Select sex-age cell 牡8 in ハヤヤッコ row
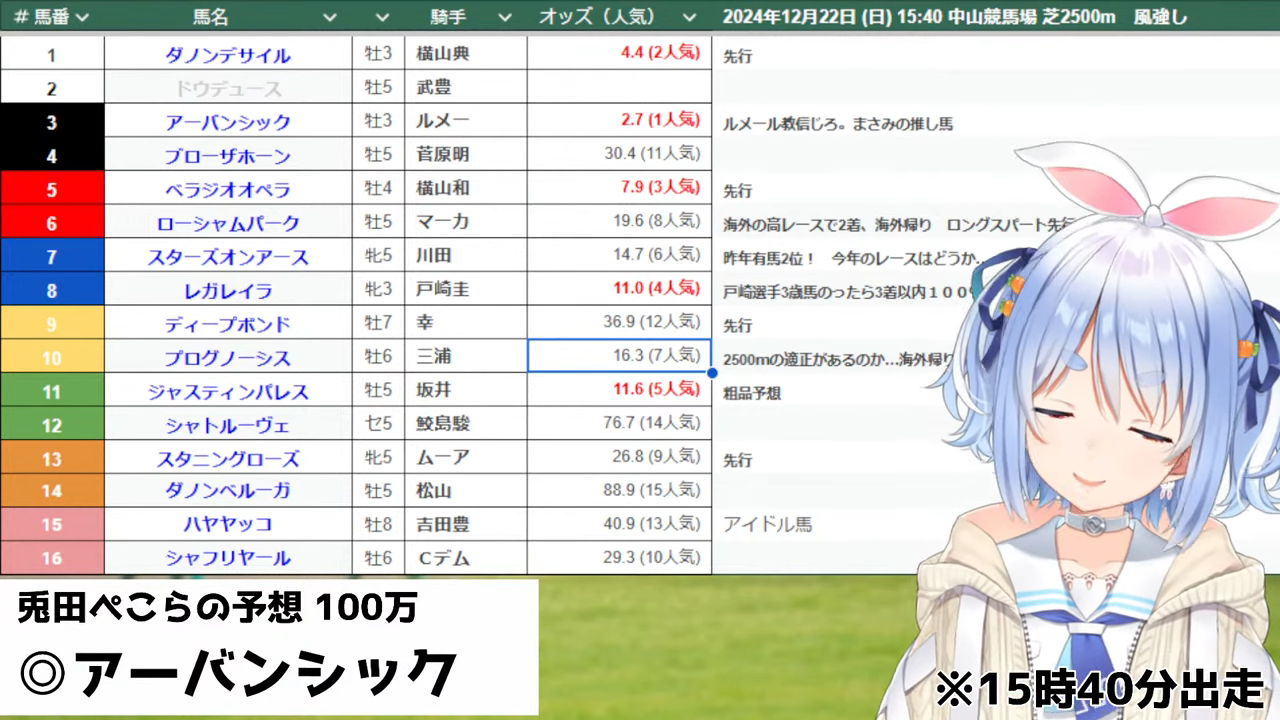Viewport: 1280px width, 720px height. click(x=379, y=524)
